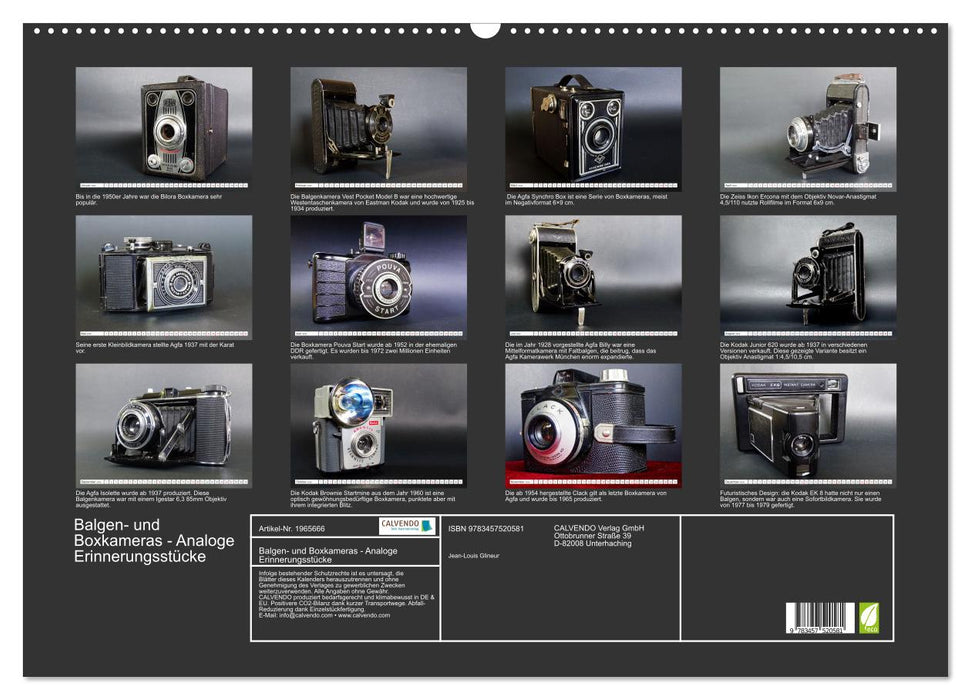Open the Agfa Karat camera photo
This screenshot has width=971, height=700.
pos(164,273)
